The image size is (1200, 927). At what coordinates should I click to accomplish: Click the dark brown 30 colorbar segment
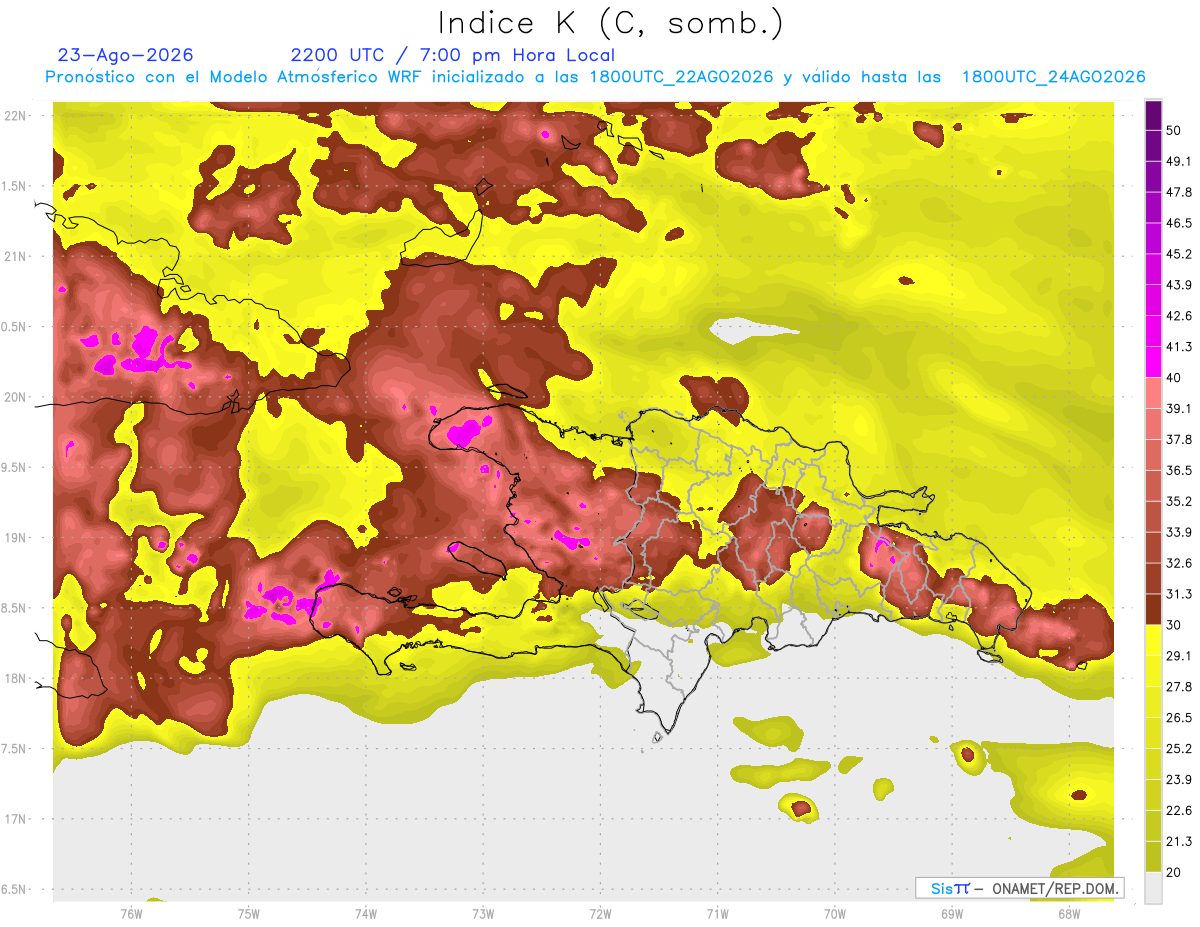click(x=1153, y=609)
